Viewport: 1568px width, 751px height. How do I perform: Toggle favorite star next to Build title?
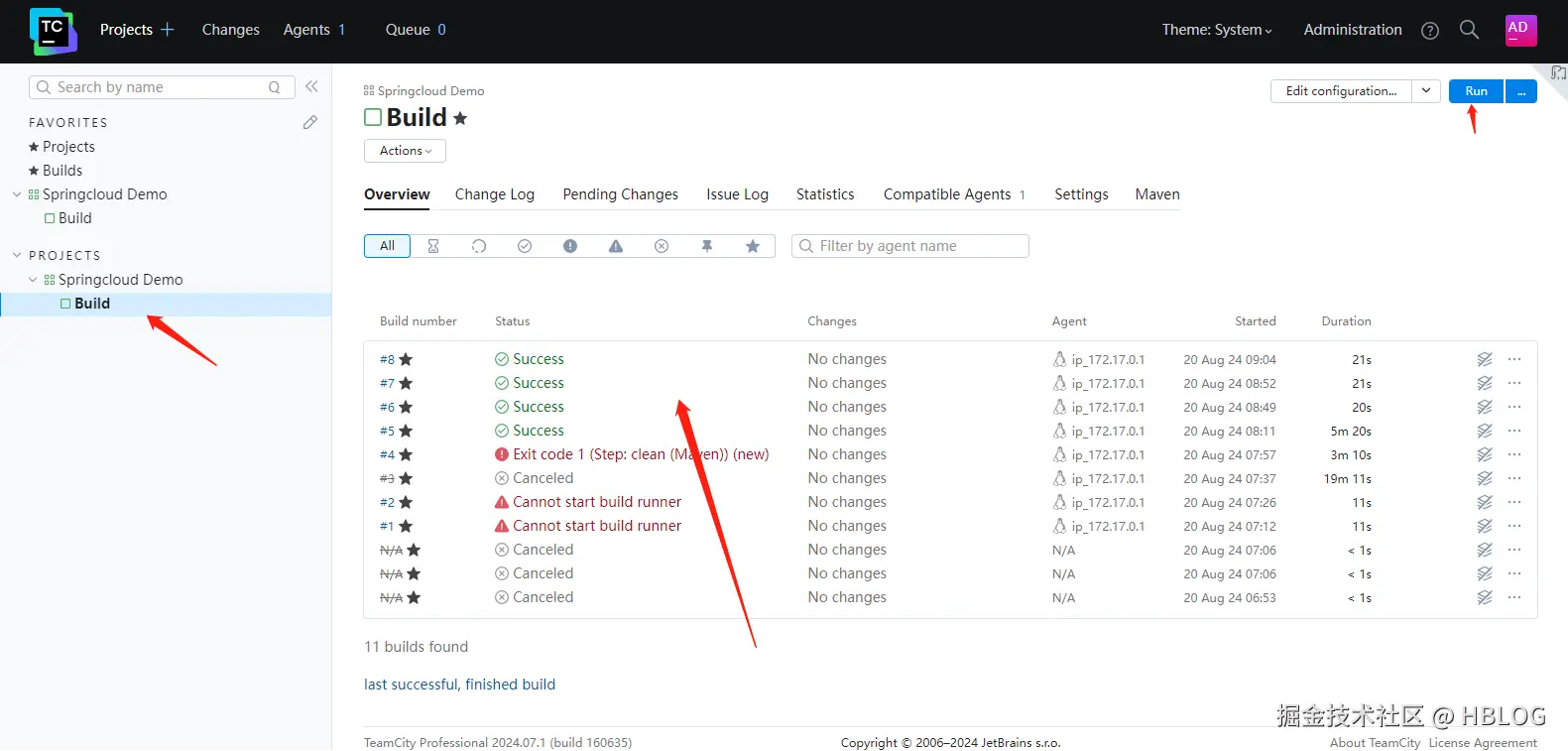pos(460,118)
